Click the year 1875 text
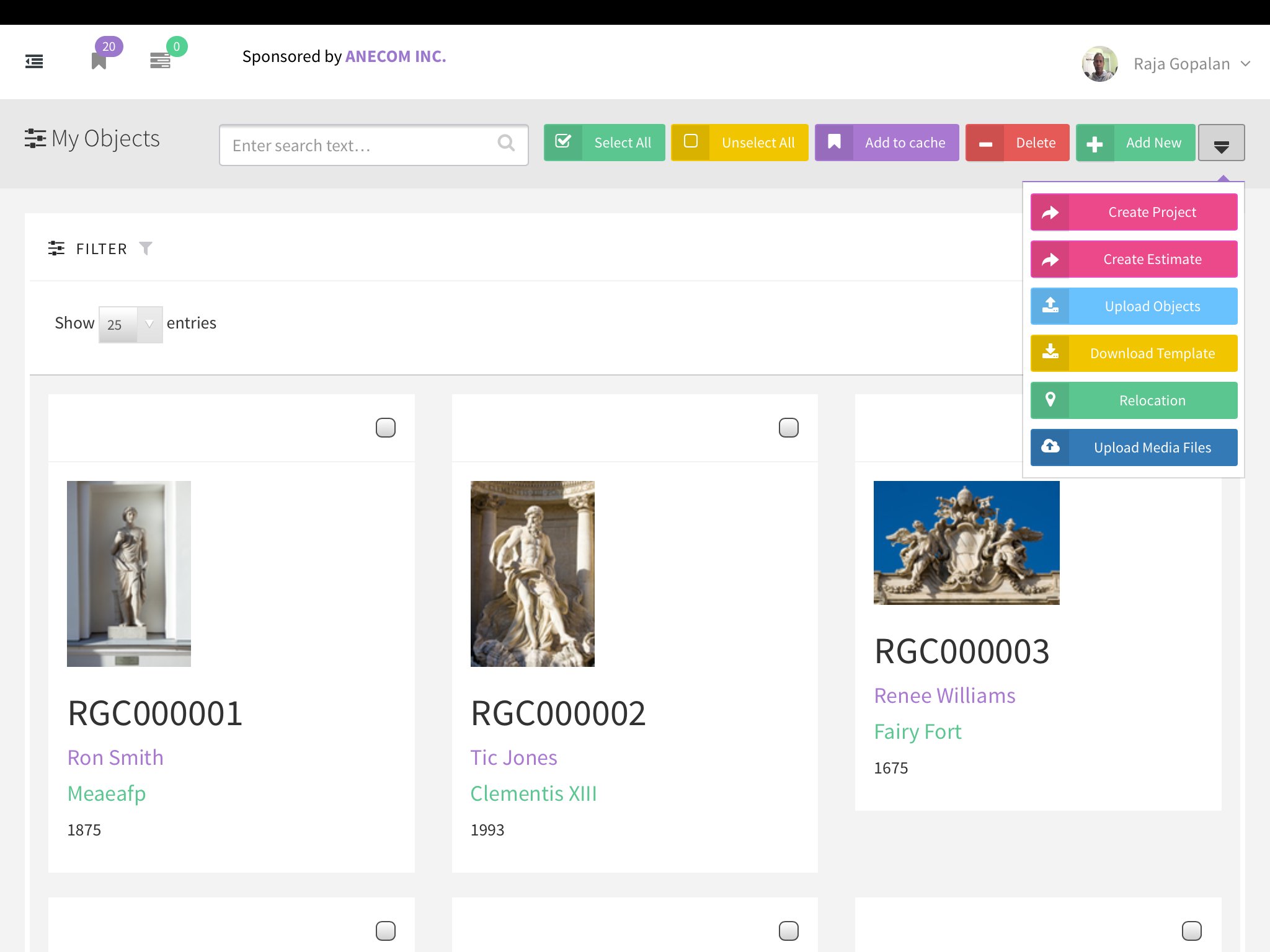The height and width of the screenshot is (952, 1270). coord(84,830)
